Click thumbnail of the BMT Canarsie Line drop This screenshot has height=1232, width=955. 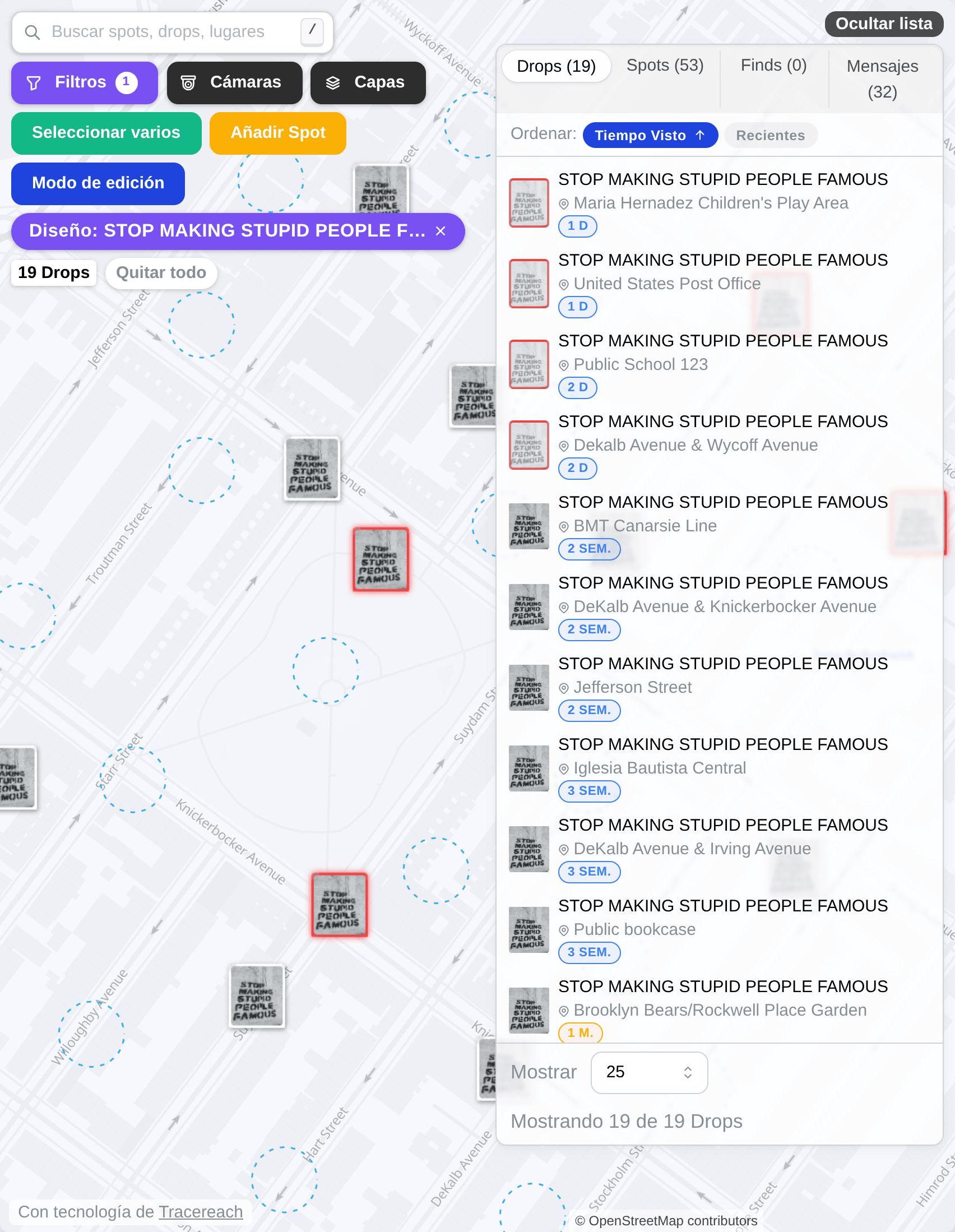click(529, 526)
